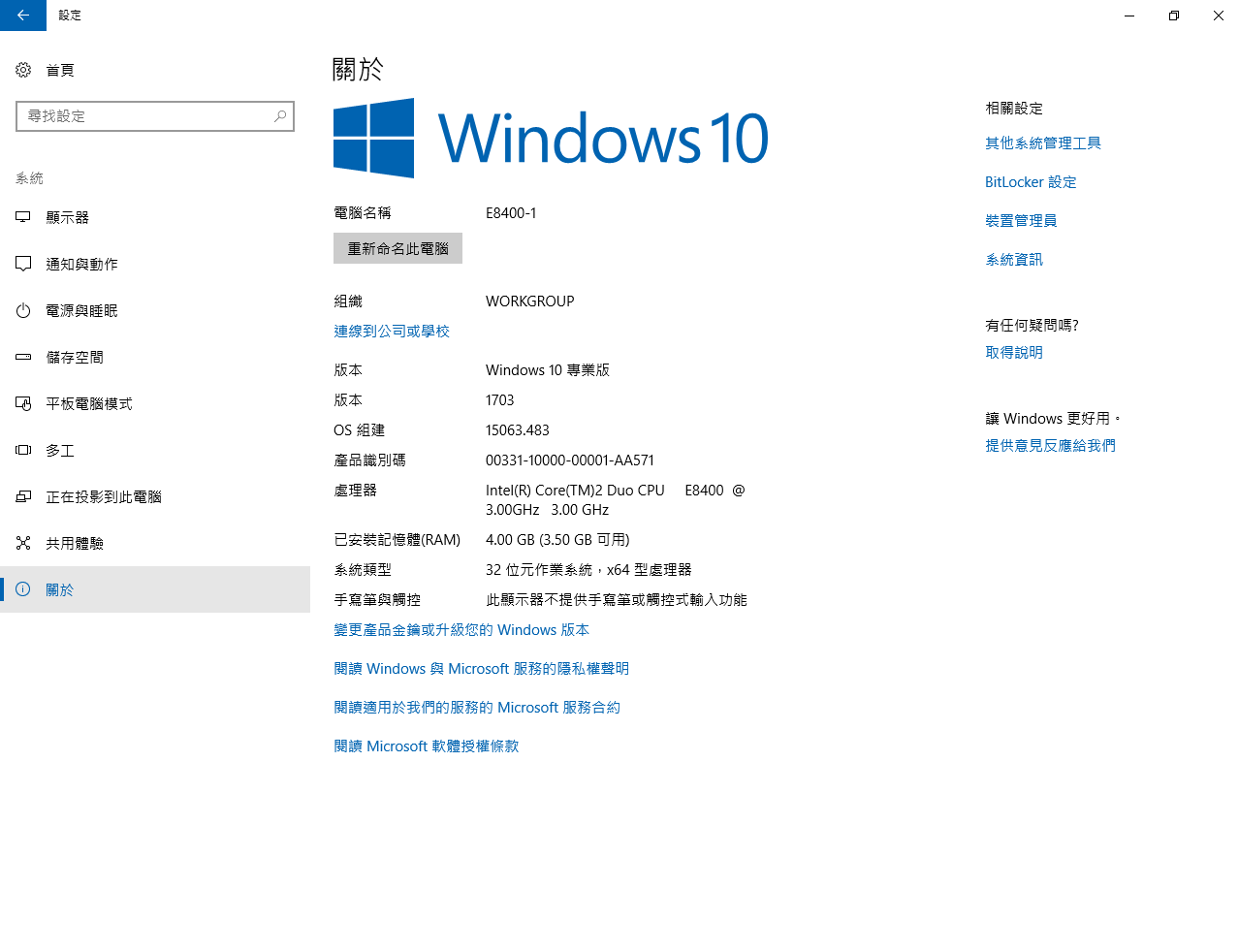The width and height of the screenshot is (1239, 952).
Task: Read Windows 與 Microsoft 服務的隱私權聲明 link
Action: pyautogui.click(x=482, y=669)
